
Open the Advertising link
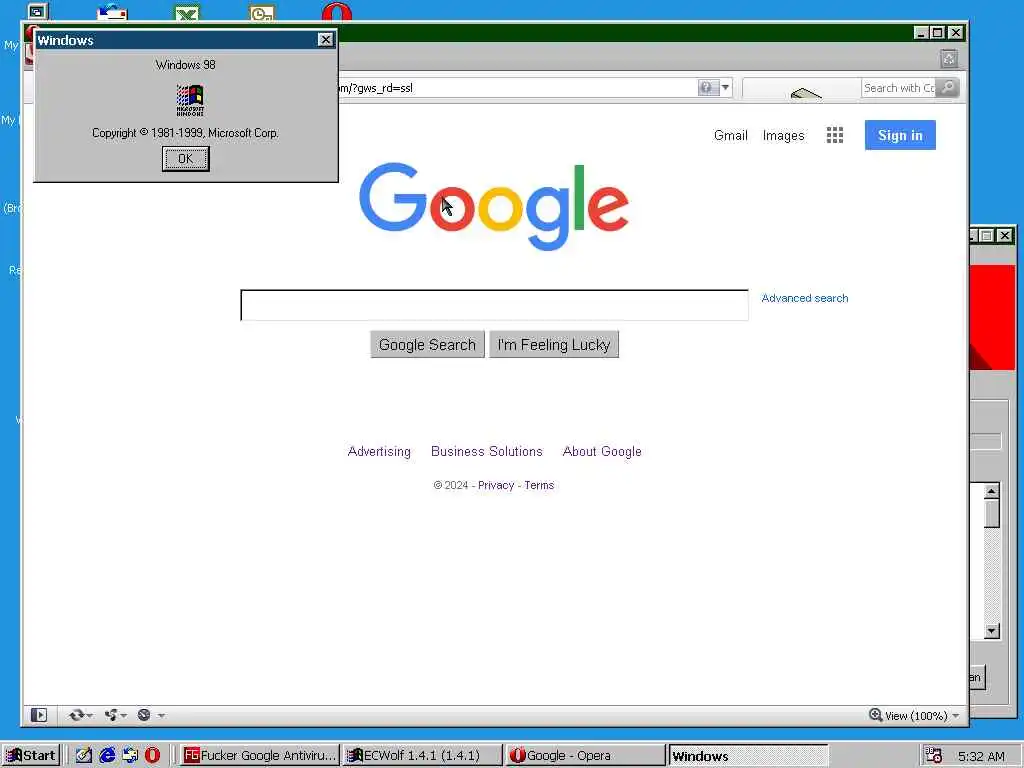[x=379, y=451]
